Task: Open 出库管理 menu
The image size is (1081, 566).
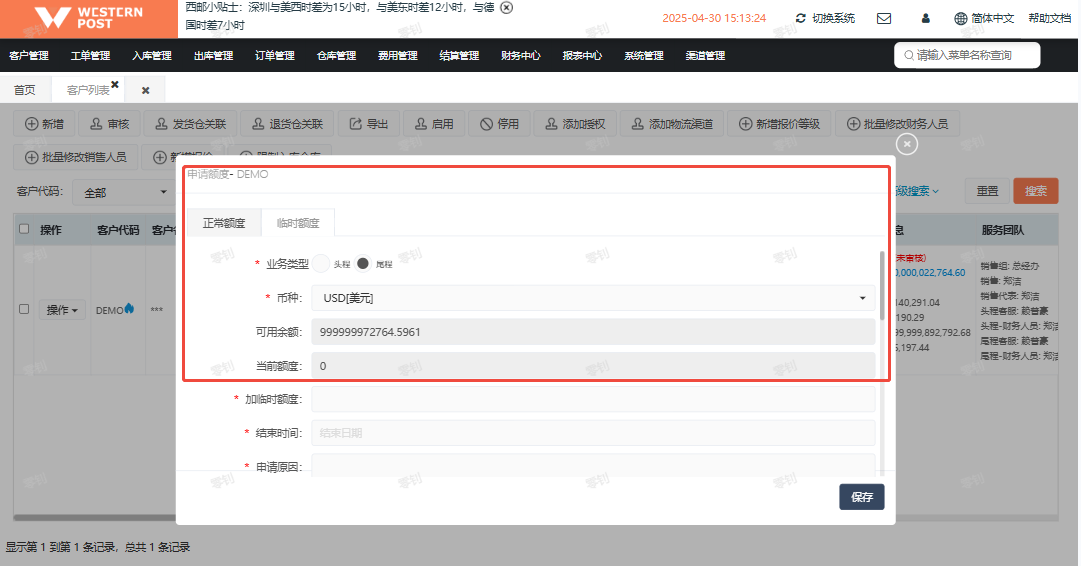Action: tap(214, 56)
